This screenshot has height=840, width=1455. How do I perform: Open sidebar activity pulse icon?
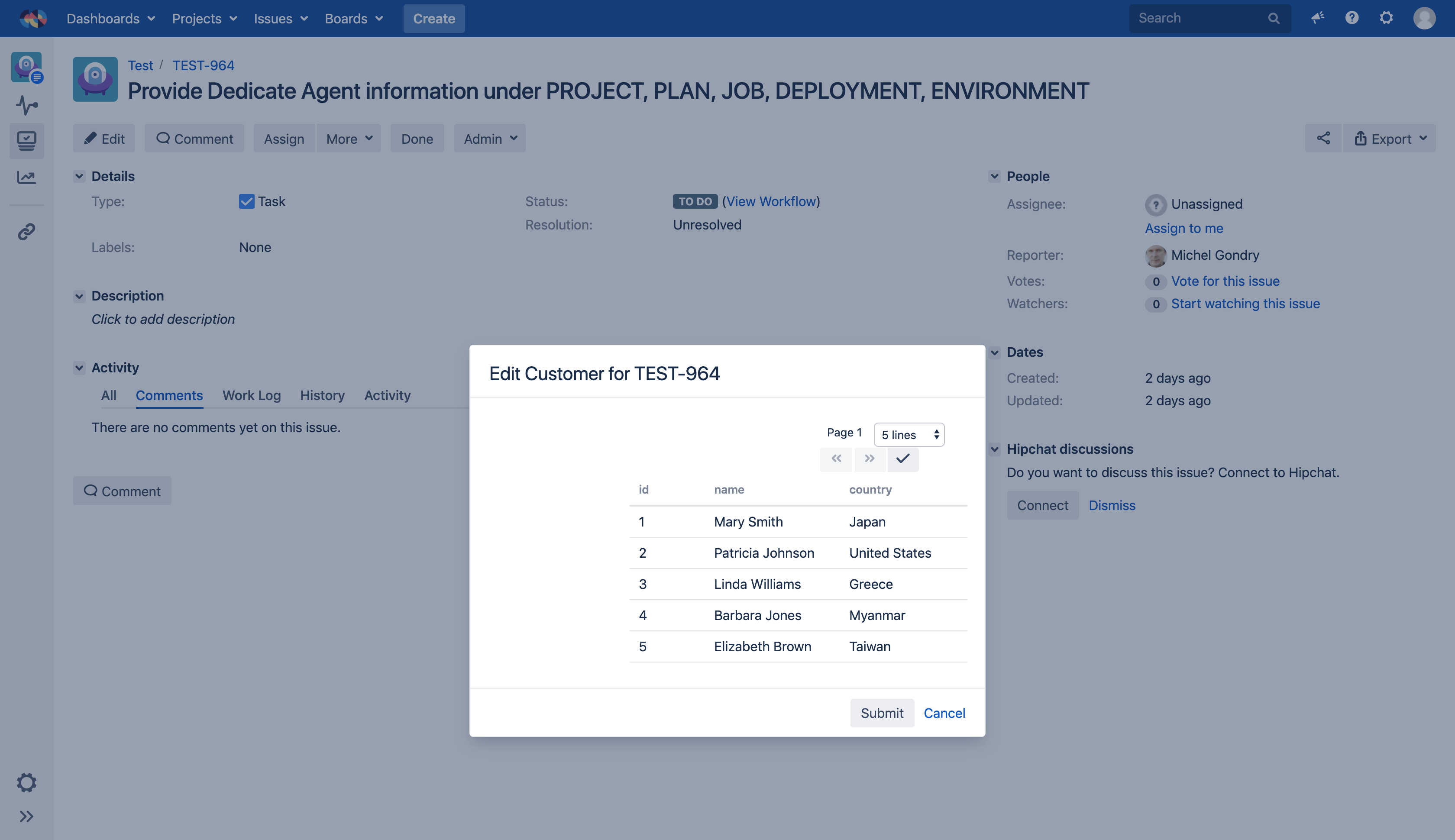(26, 105)
